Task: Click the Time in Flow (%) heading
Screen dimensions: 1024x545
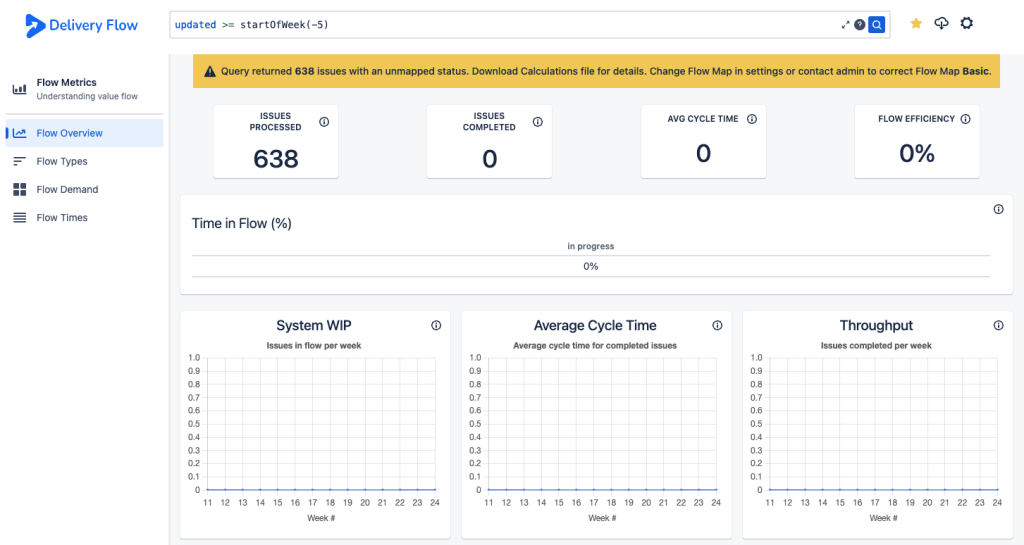Action: [x=242, y=223]
